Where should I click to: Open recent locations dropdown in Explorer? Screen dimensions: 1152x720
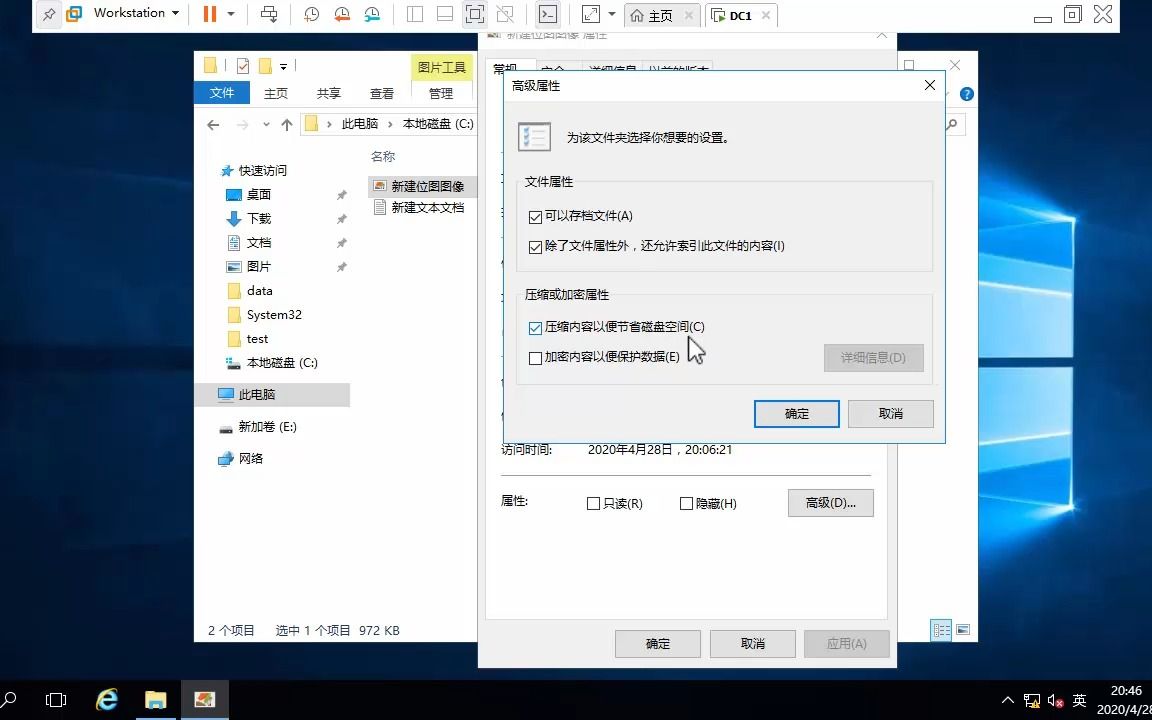click(x=266, y=125)
